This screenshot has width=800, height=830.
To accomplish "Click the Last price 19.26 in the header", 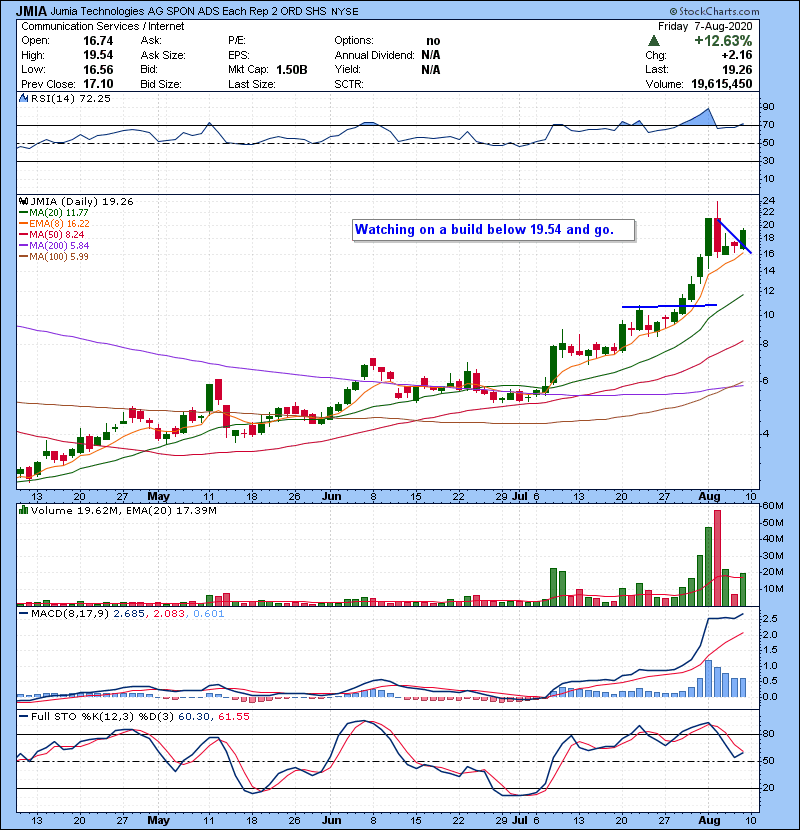I will point(737,69).
